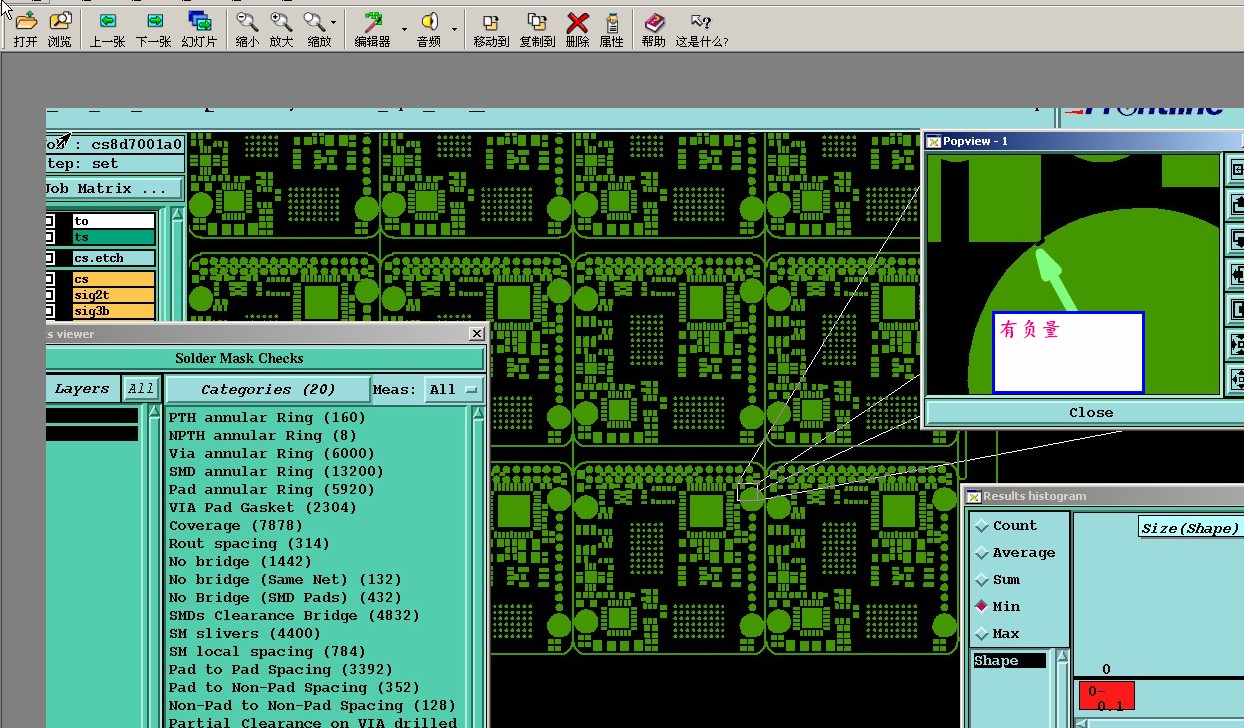Select 'Pad to Pad Spacing (3392)' category
The height and width of the screenshot is (728, 1244).
281,669
